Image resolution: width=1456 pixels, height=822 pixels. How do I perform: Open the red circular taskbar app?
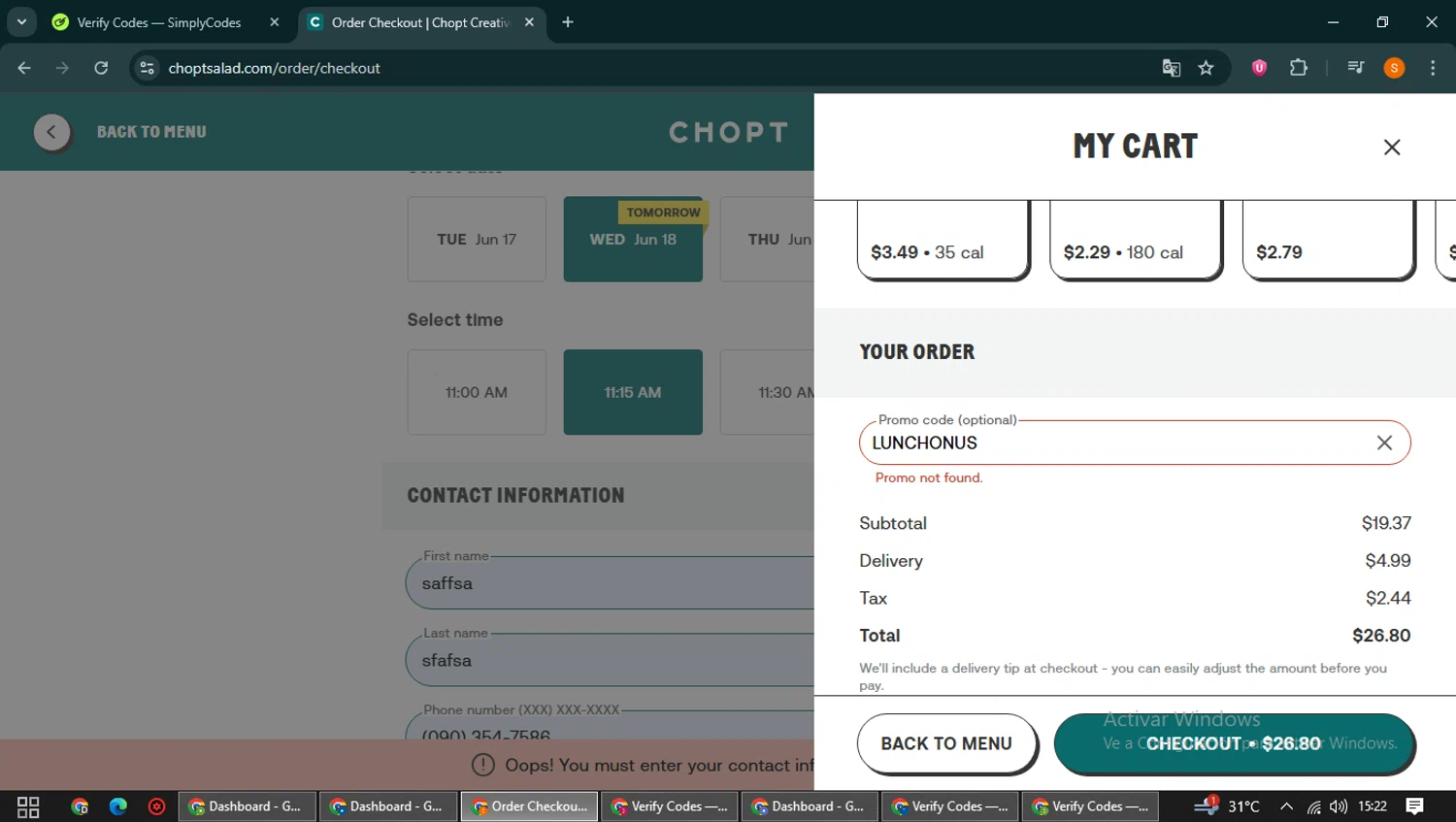click(x=156, y=806)
